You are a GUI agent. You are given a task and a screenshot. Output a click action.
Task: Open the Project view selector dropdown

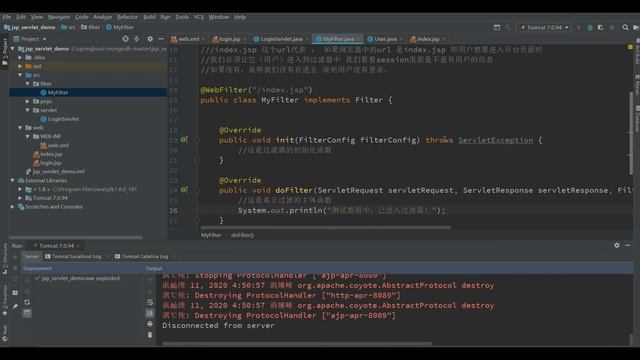tap(30, 39)
